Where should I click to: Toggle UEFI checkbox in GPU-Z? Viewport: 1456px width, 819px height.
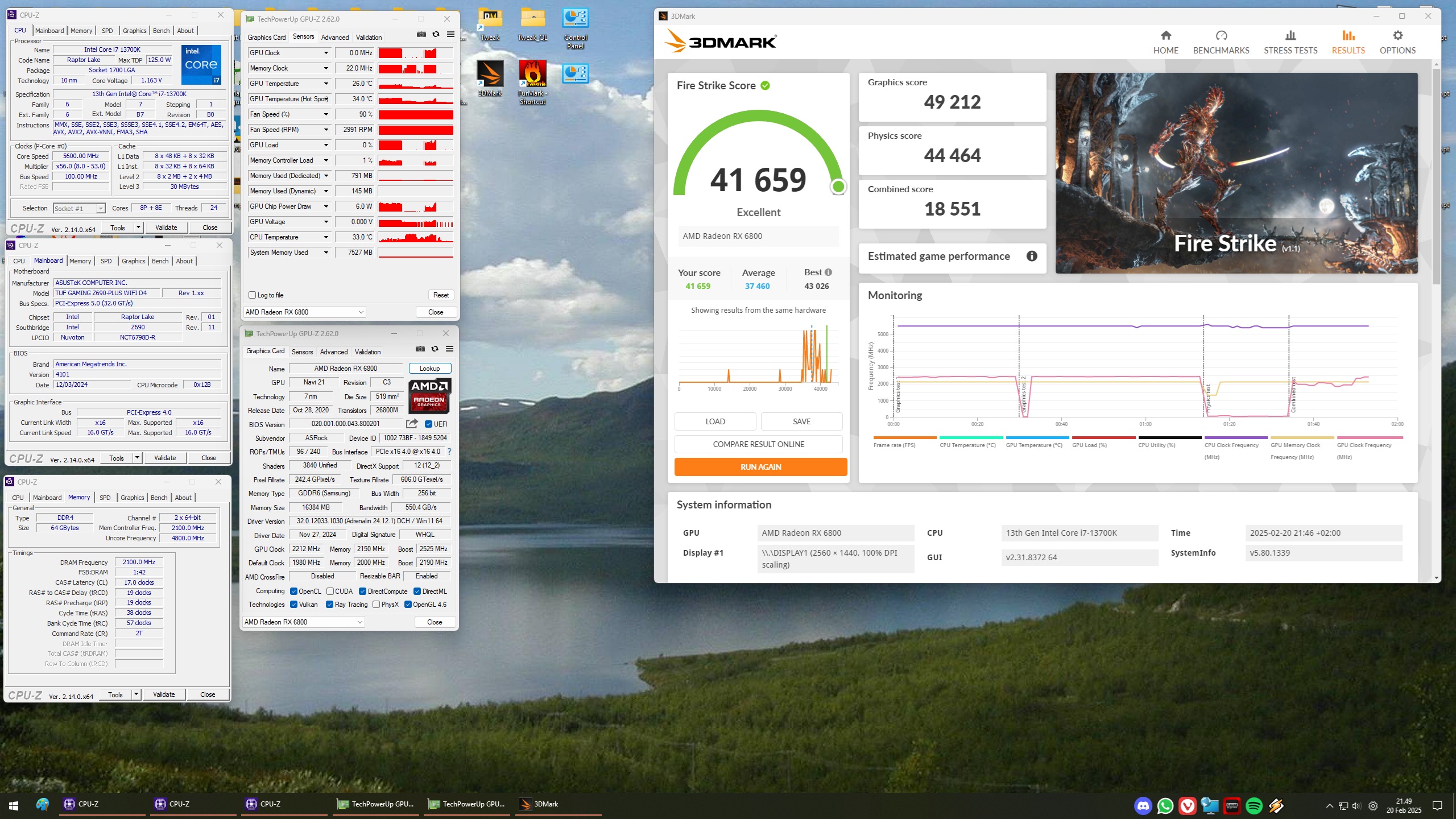pos(428,424)
